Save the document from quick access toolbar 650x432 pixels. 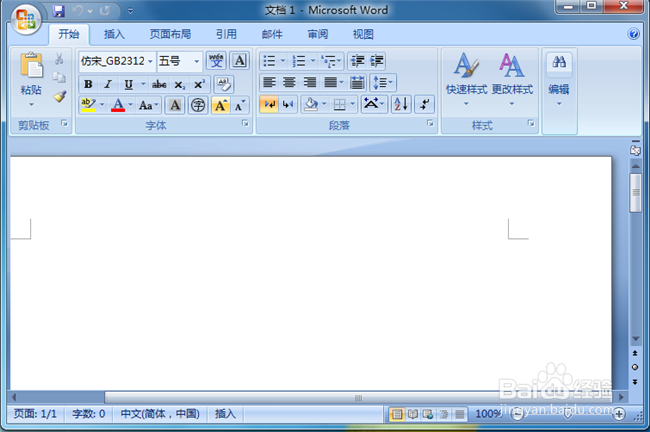(x=58, y=11)
